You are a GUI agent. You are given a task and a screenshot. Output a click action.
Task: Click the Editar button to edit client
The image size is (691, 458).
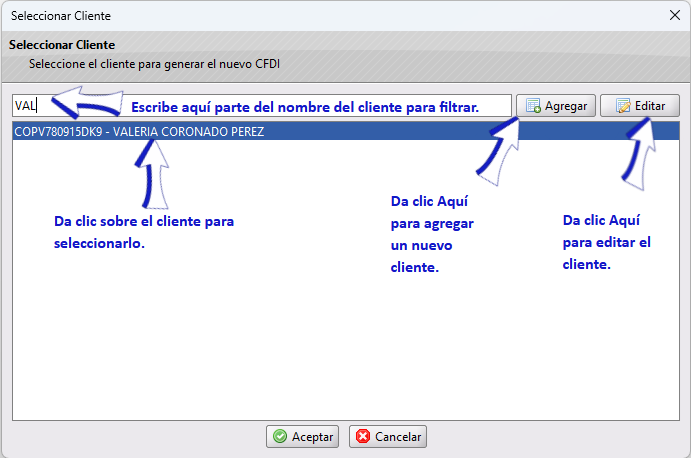(x=640, y=106)
